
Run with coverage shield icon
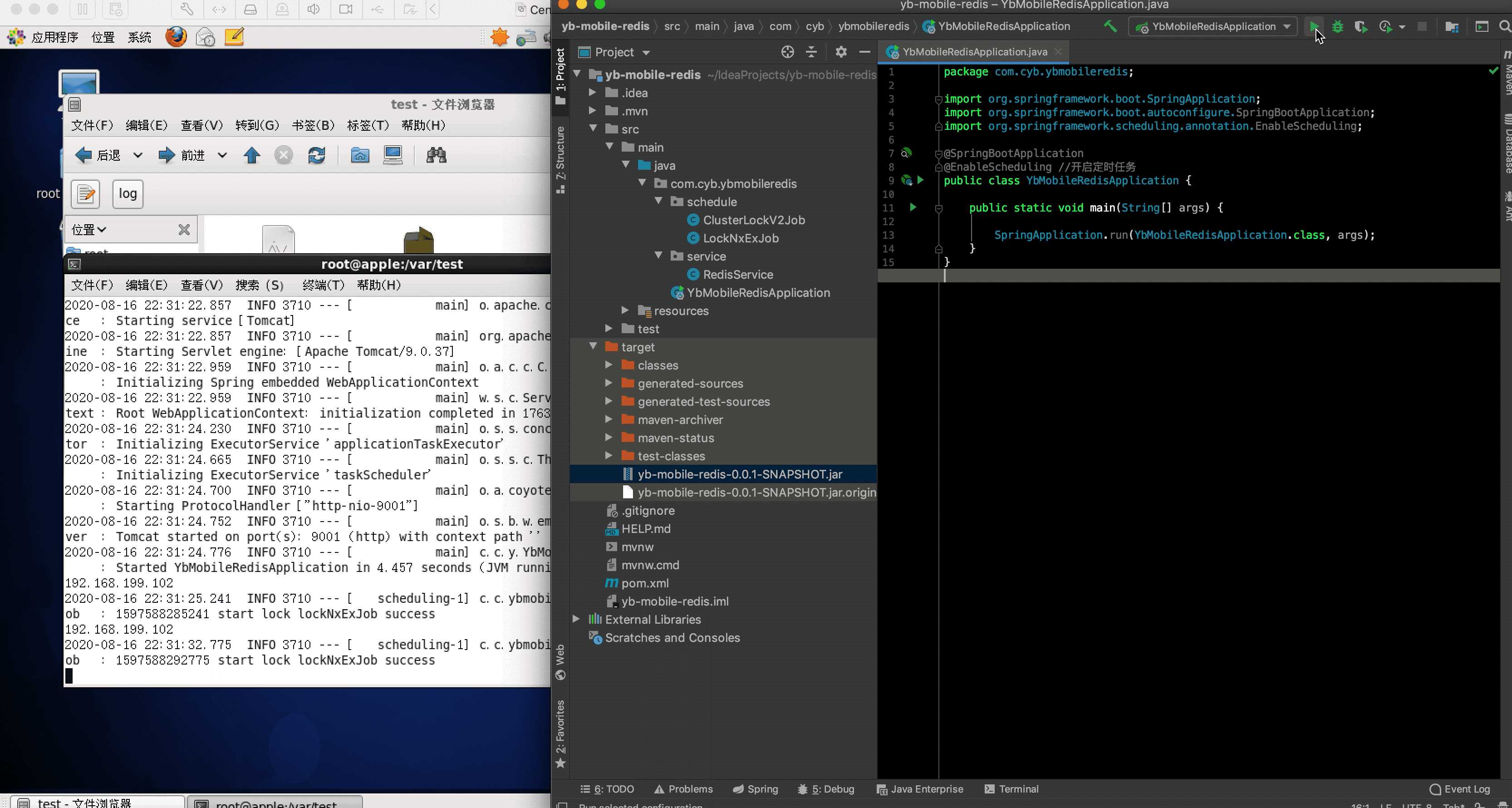pyautogui.click(x=1361, y=26)
